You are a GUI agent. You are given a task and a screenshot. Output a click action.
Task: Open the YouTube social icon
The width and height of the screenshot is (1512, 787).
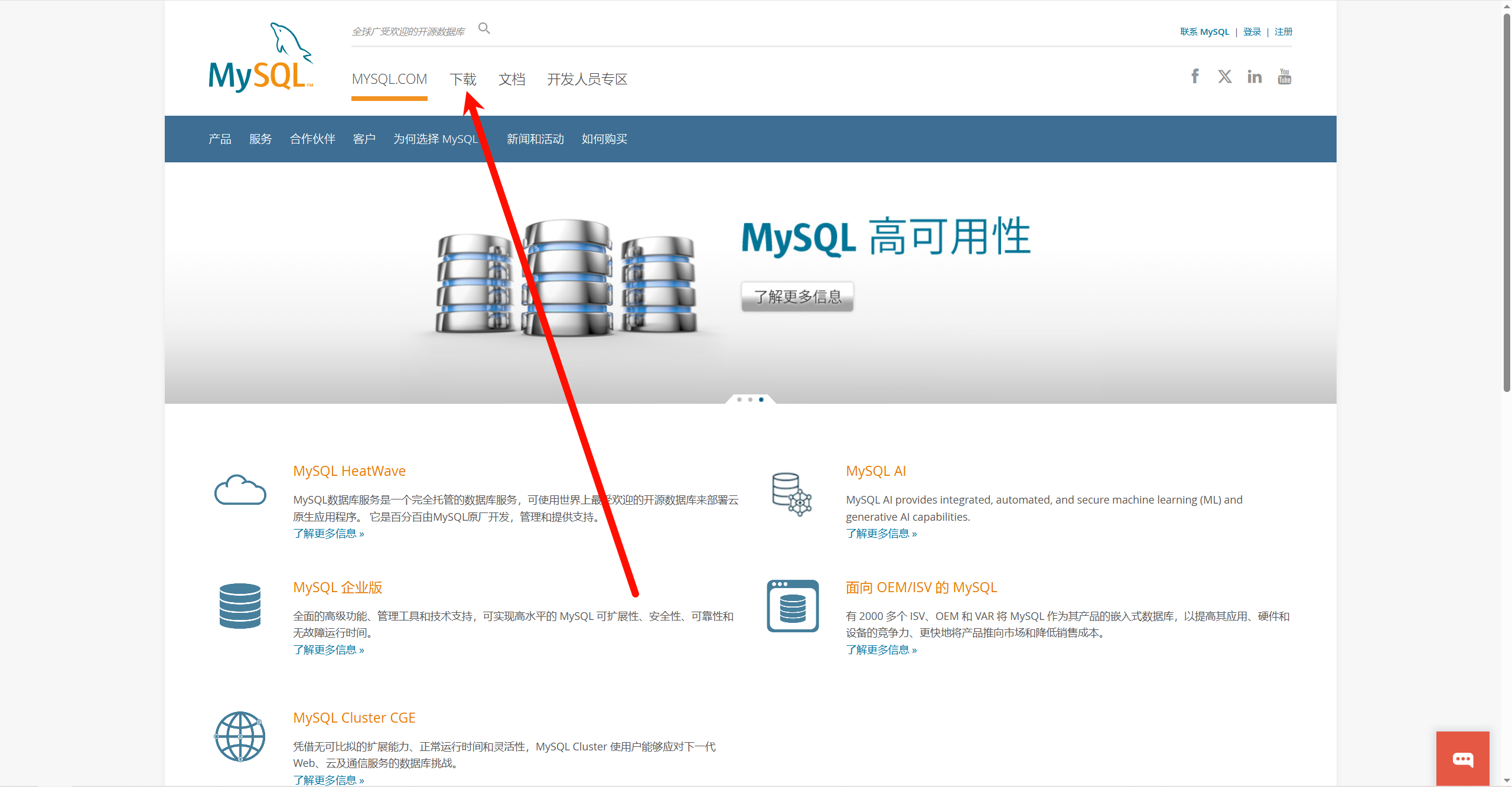(x=1285, y=76)
